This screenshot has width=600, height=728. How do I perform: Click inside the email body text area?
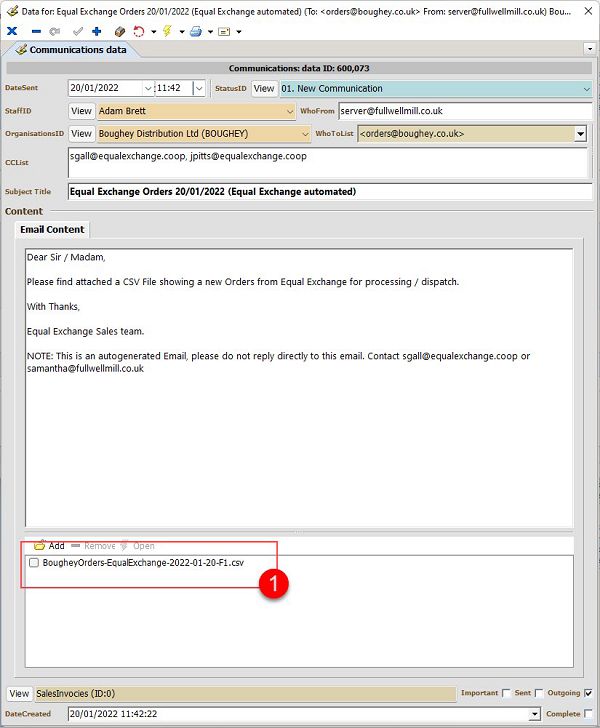tap(299, 387)
